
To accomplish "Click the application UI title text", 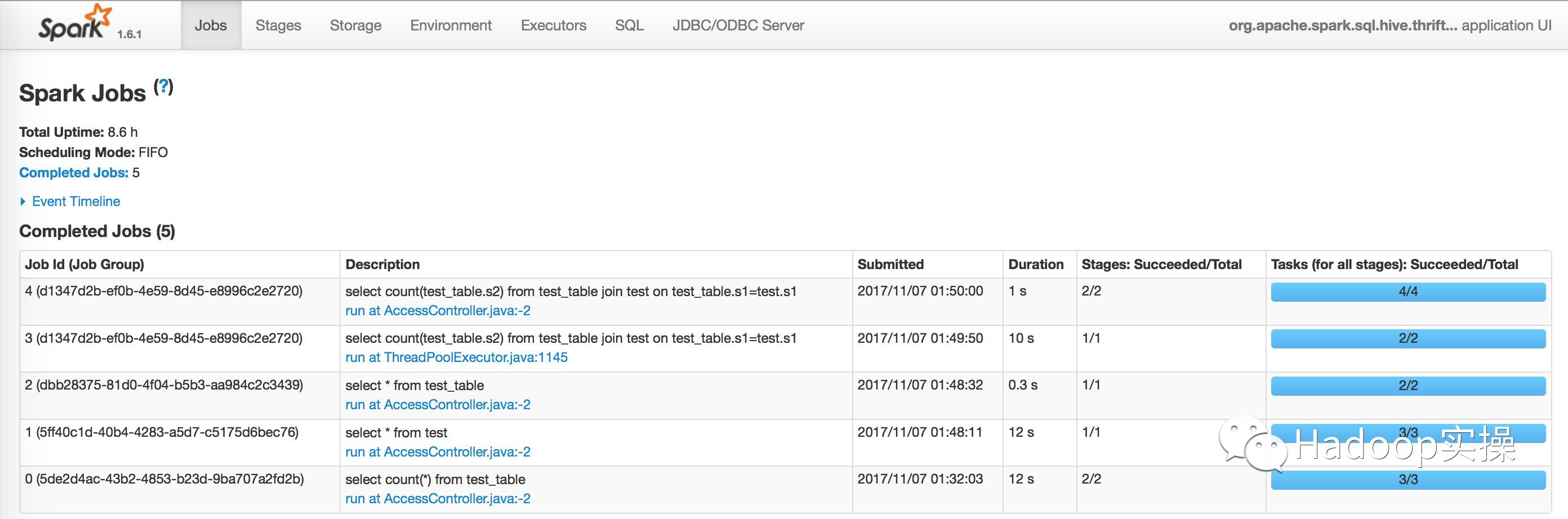I will coord(1389,25).
